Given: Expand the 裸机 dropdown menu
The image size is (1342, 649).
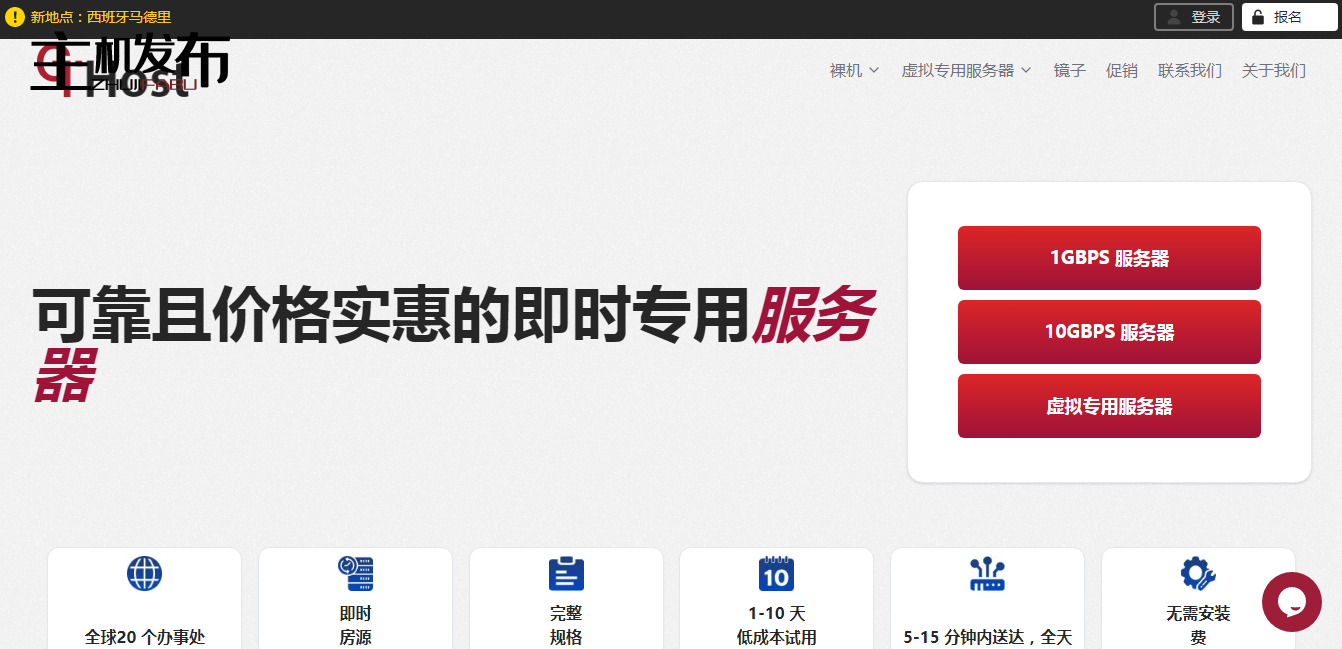Looking at the screenshot, I should [x=854, y=71].
